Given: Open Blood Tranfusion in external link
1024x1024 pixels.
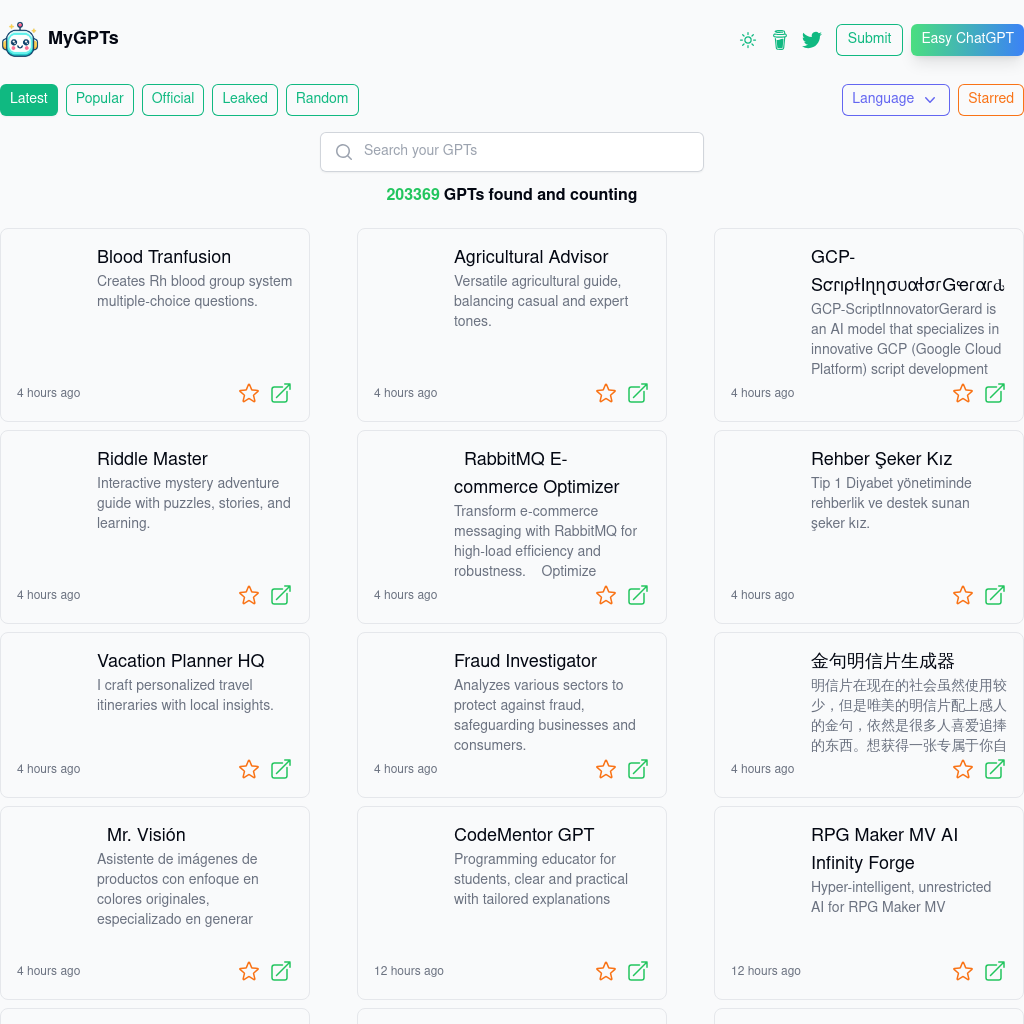Looking at the screenshot, I should click(x=281, y=393).
